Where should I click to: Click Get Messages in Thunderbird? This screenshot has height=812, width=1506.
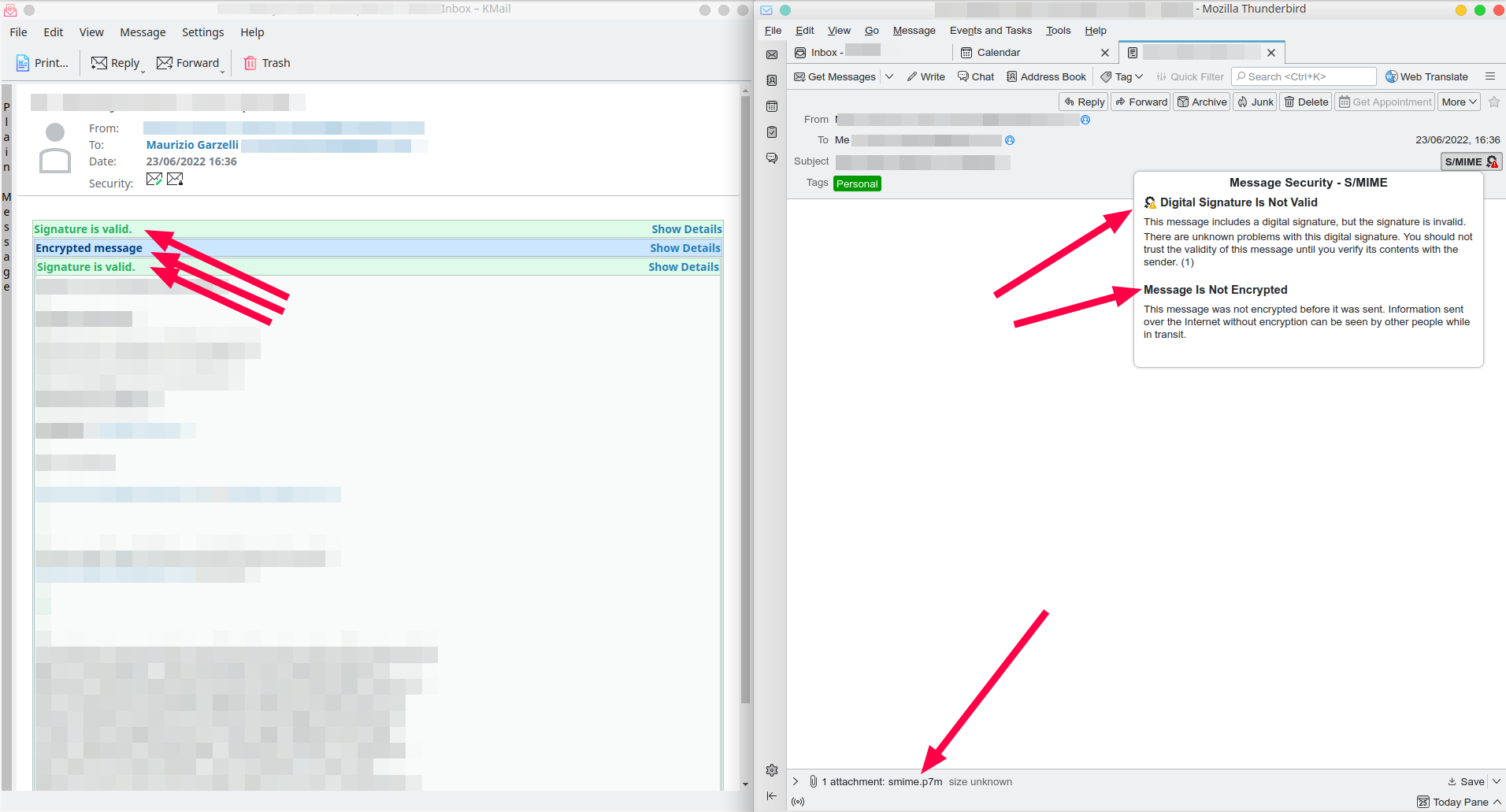tap(835, 76)
